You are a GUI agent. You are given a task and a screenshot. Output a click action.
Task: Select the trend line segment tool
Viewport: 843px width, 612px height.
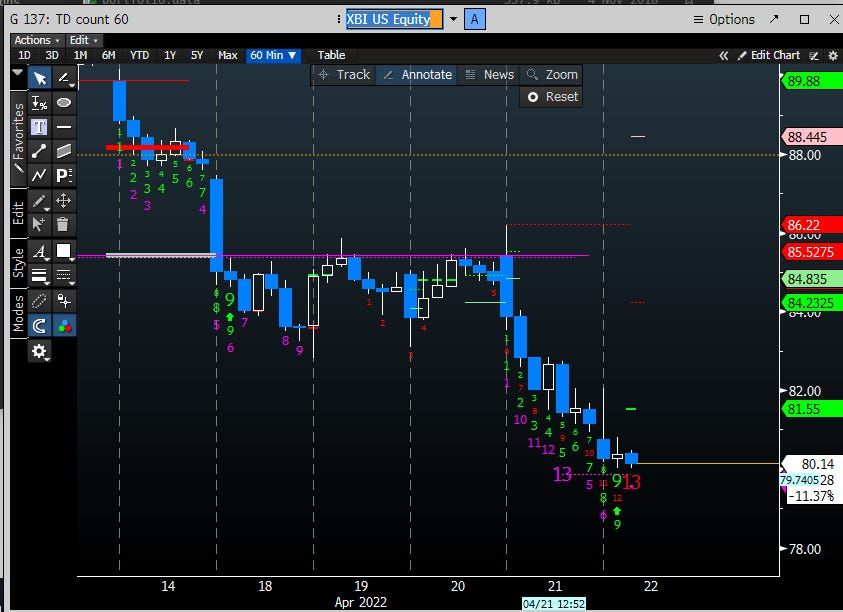coord(39,151)
